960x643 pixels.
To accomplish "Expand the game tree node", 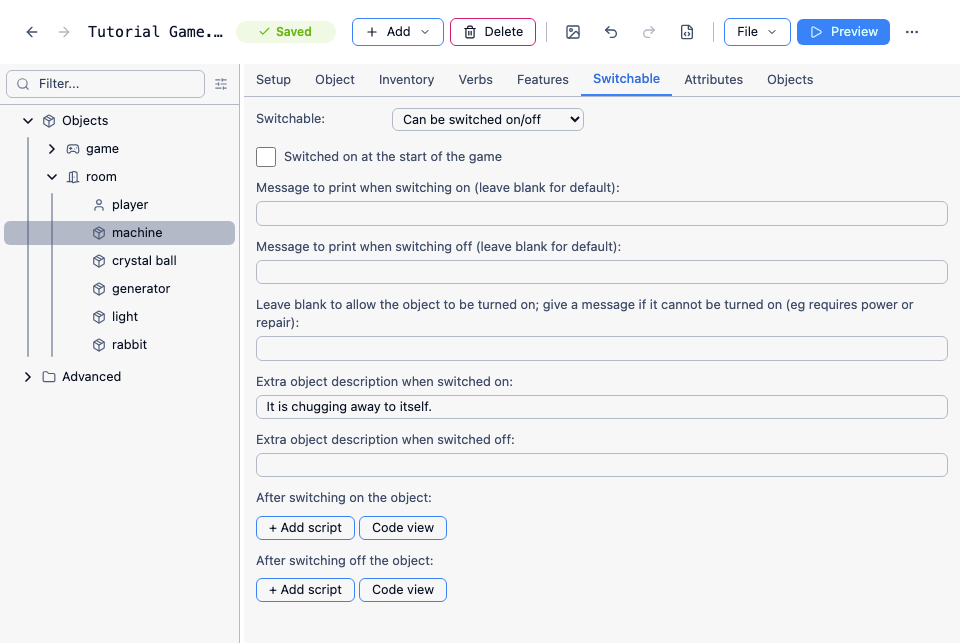I will point(52,149).
